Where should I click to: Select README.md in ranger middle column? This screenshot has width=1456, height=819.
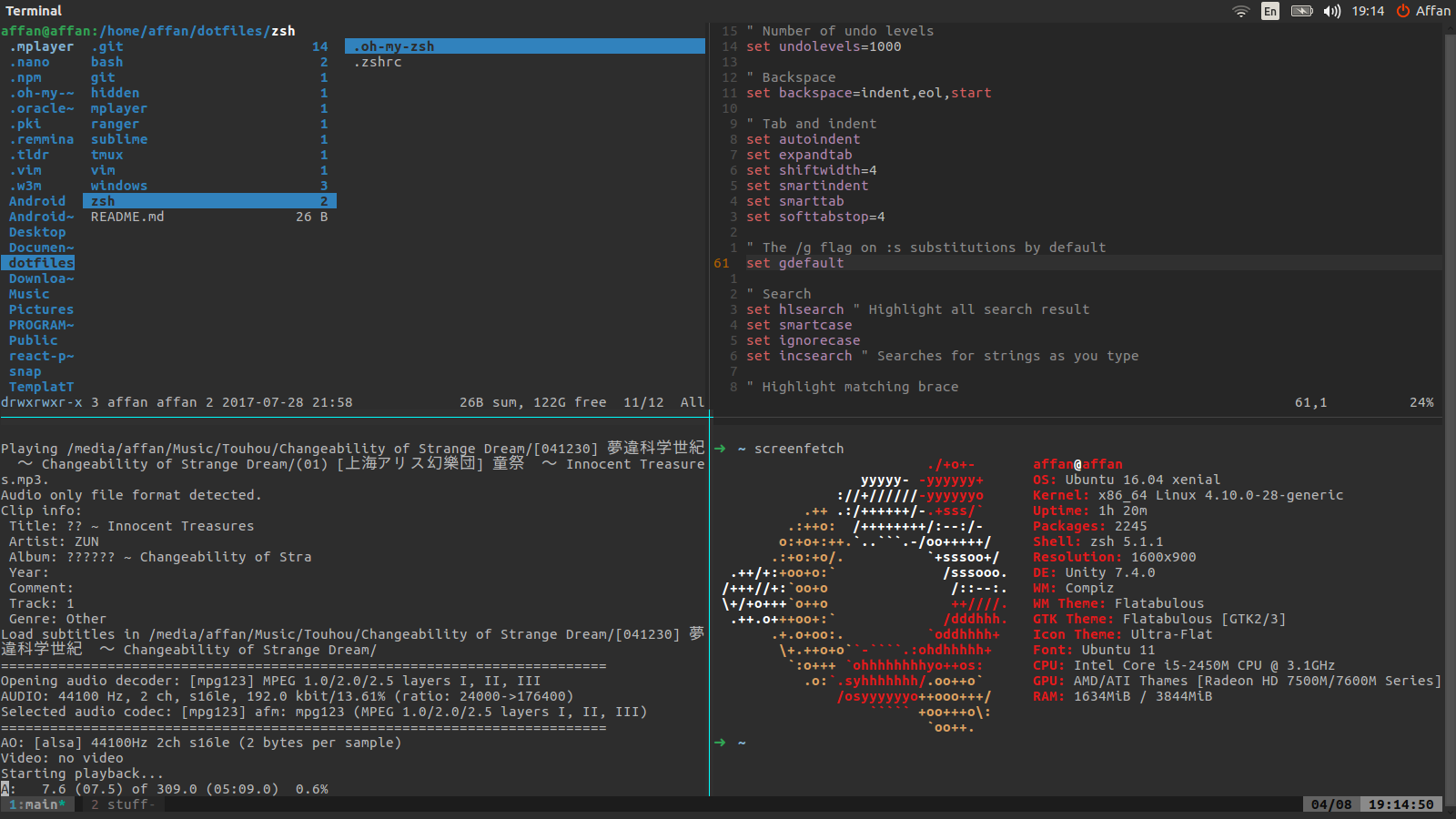(209, 217)
